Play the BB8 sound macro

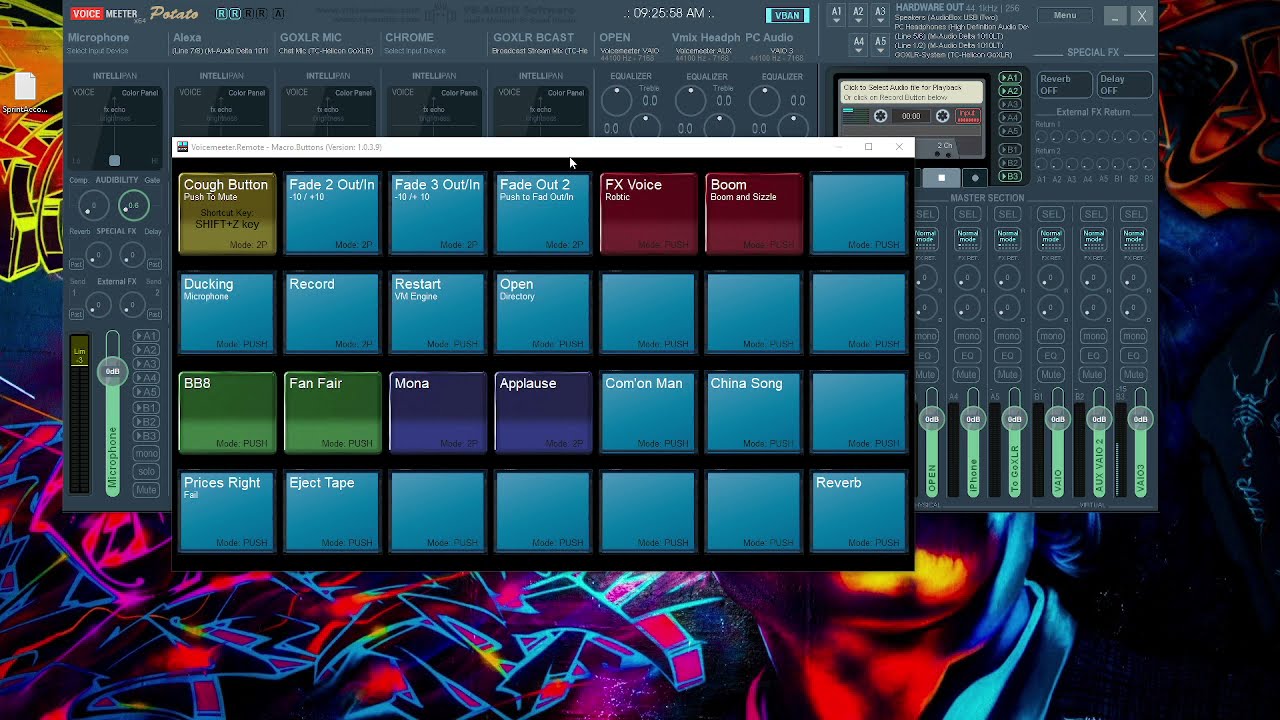tap(226, 412)
